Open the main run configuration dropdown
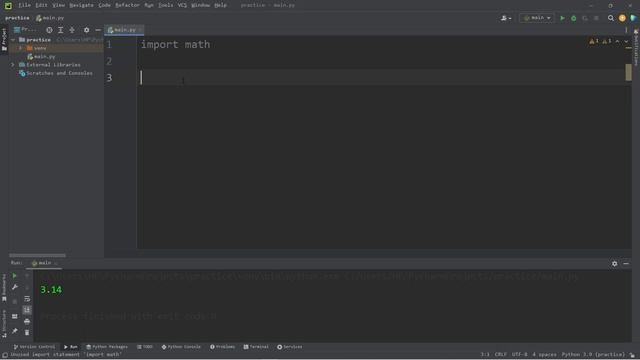Screen dimensions: 640x360 [x=536, y=18]
